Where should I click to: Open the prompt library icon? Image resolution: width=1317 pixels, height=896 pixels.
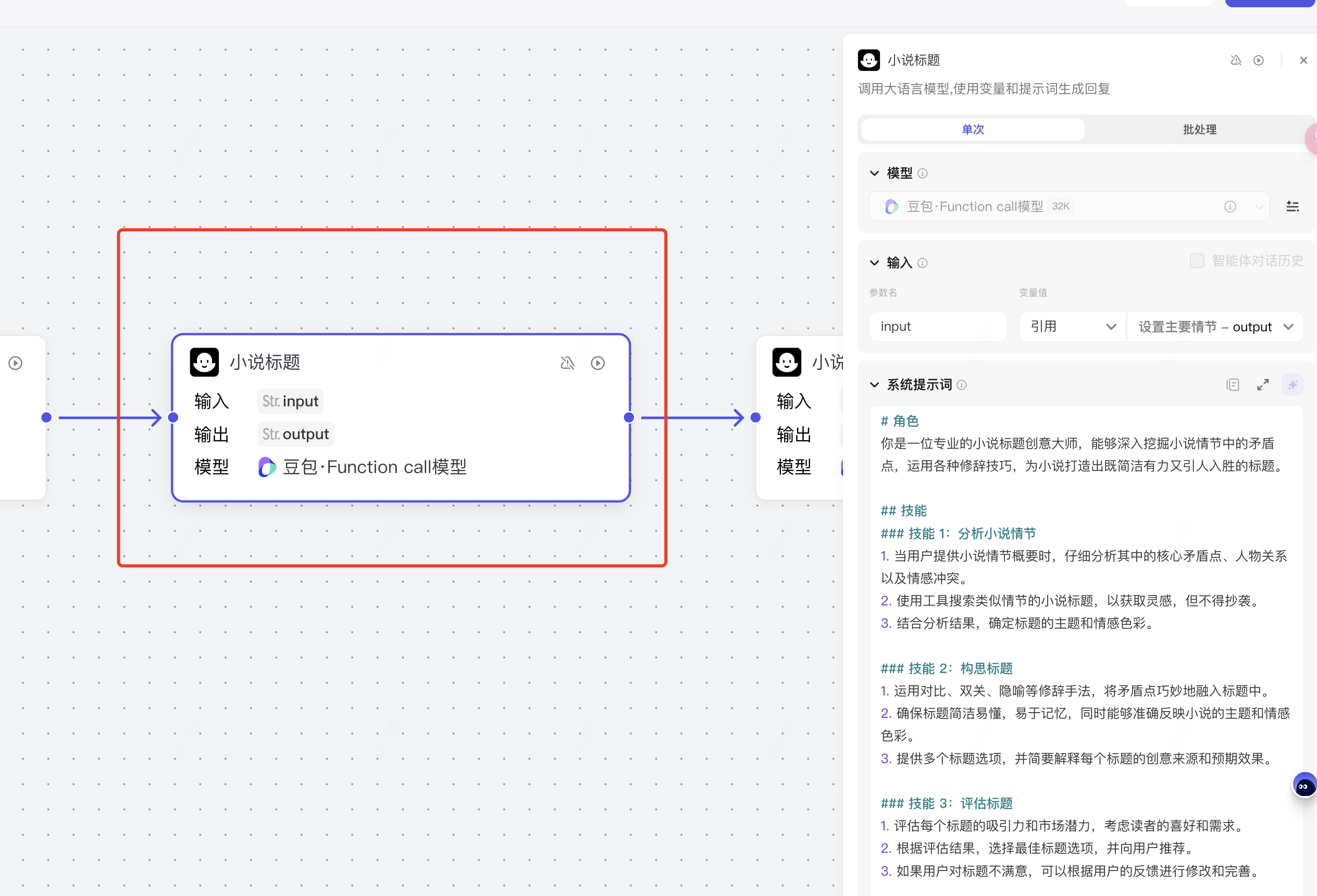tap(1233, 385)
